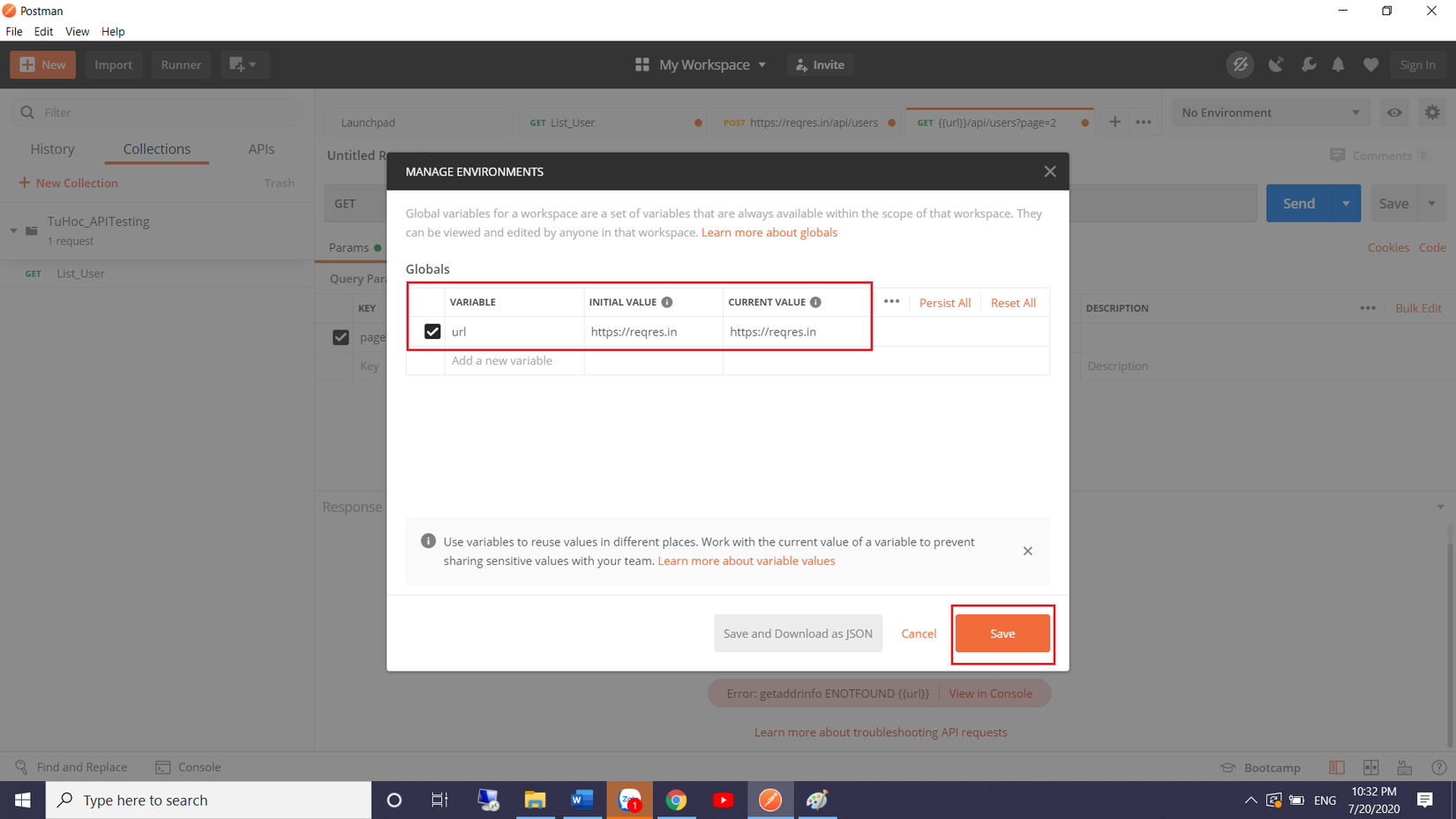Open Comments panel
1456x819 pixels.
click(x=1381, y=155)
